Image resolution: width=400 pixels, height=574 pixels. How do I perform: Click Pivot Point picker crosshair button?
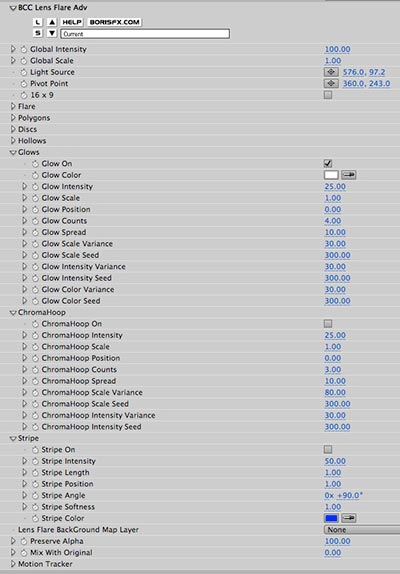pos(331,83)
